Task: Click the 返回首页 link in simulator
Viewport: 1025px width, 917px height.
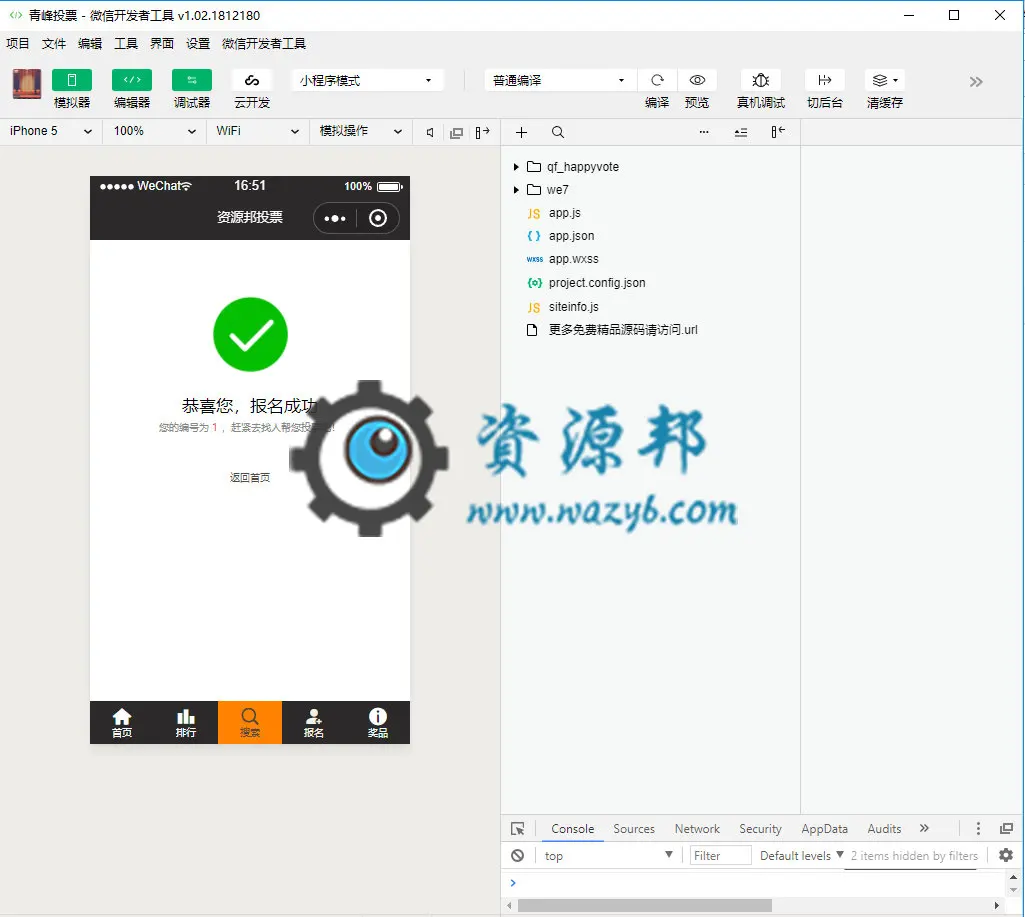Action: pos(250,478)
